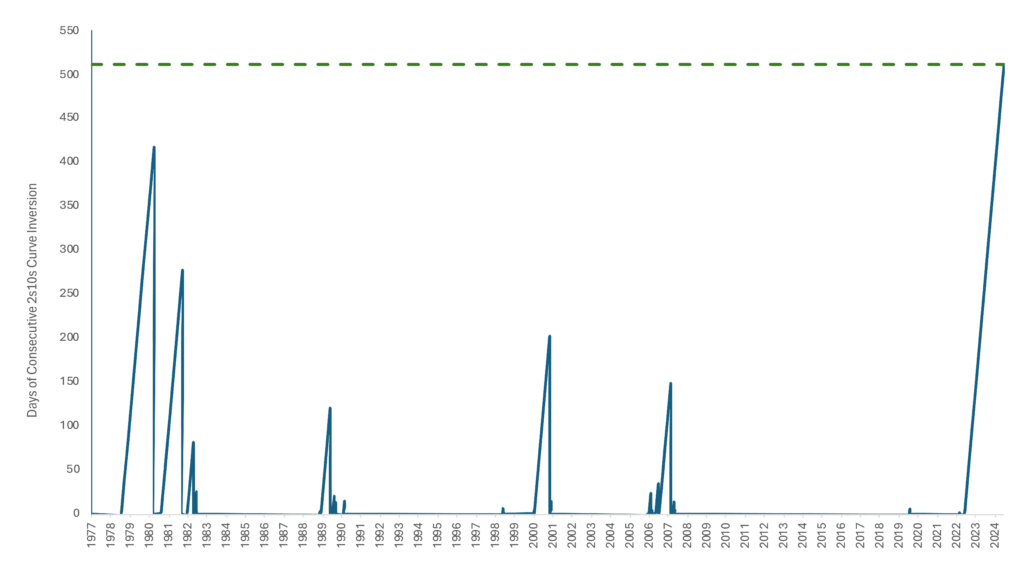The width and height of the screenshot is (1024, 576).
Task: Click the 1980 inversion peak near 415 days
Action: 154,148
